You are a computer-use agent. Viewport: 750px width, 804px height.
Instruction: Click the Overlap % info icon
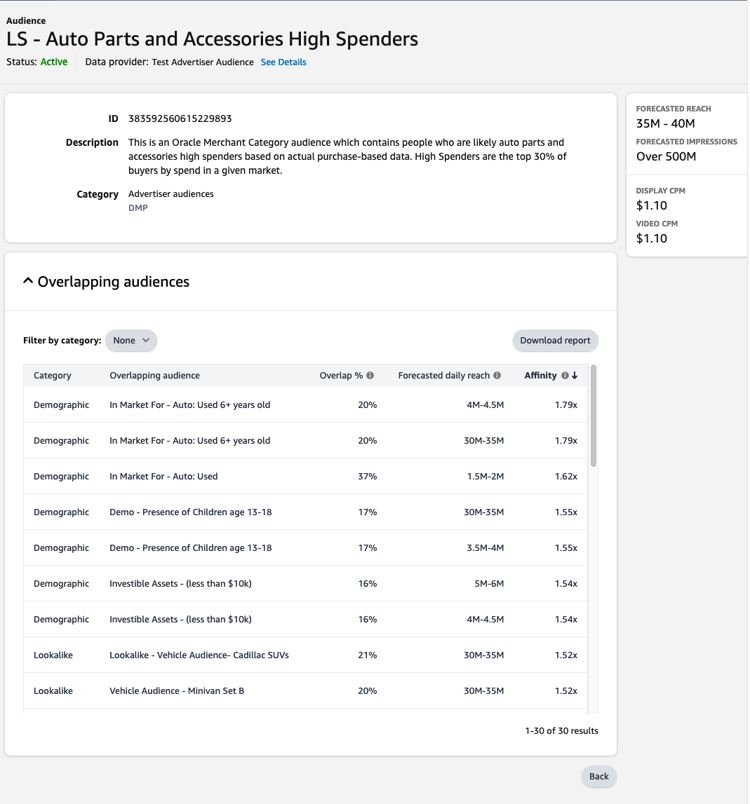[370, 376]
